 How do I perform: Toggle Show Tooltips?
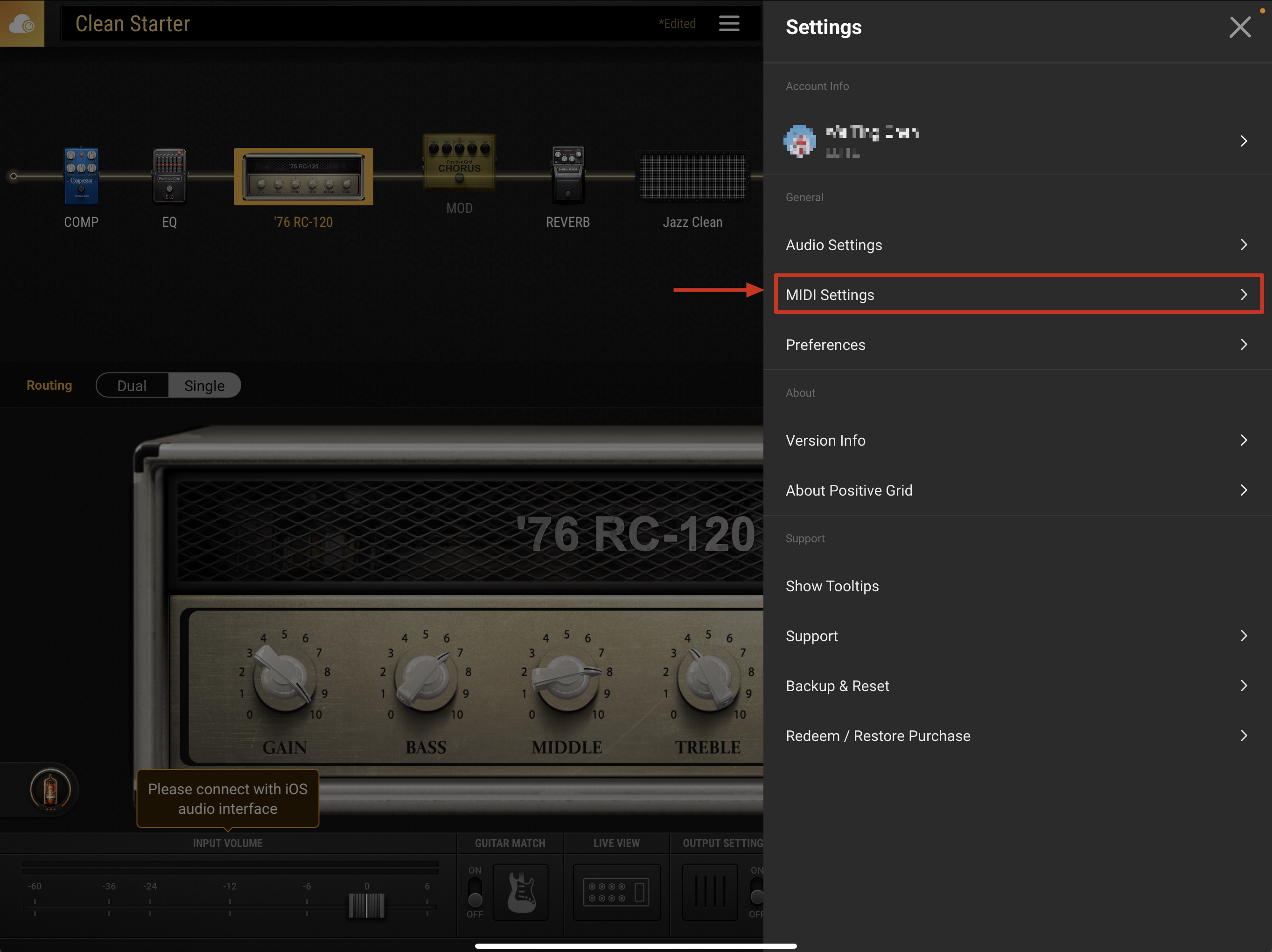[1018, 586]
